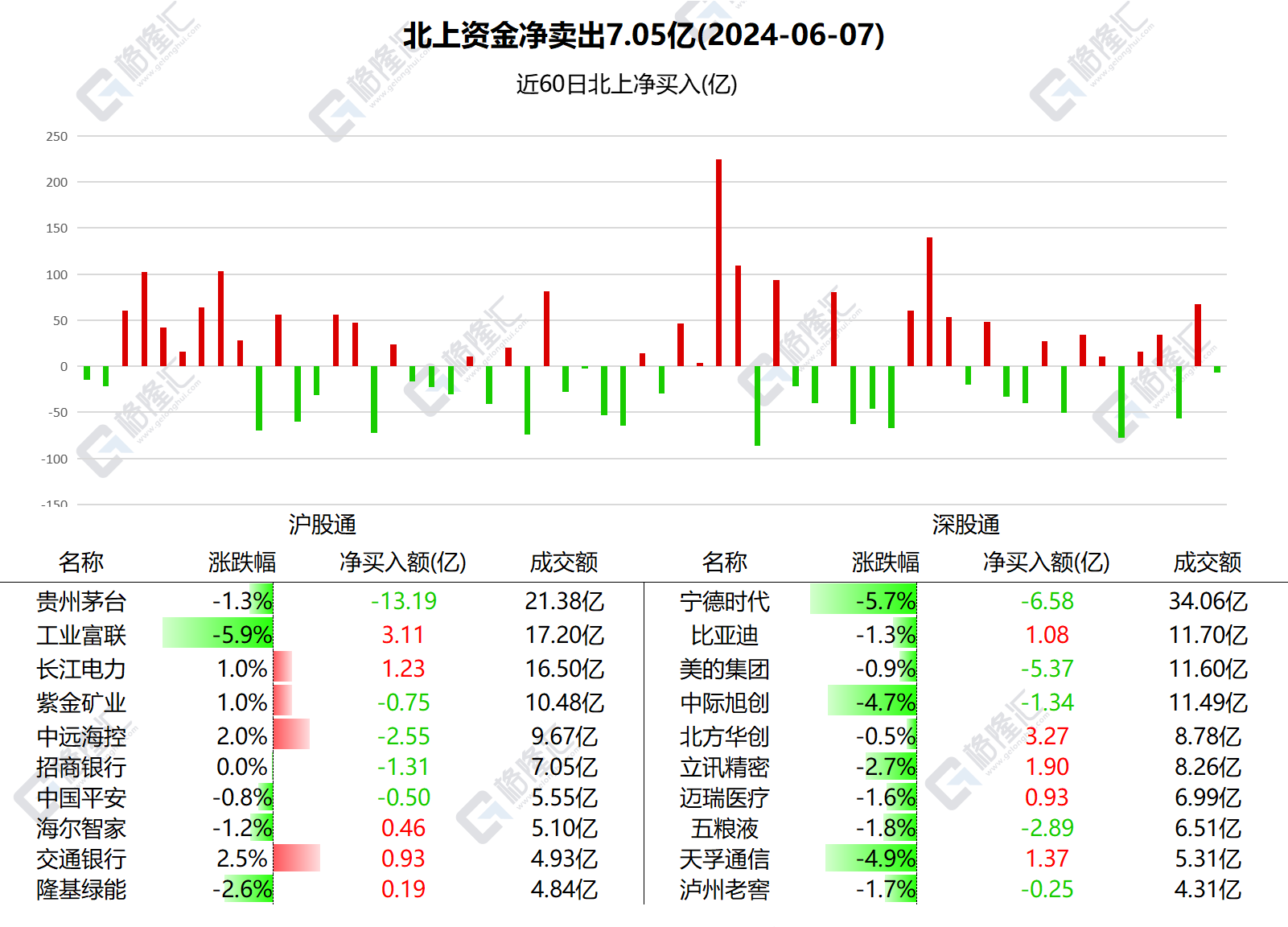1288x927 pixels.
Task: Click net buy value 0.19
Action: click(403, 889)
